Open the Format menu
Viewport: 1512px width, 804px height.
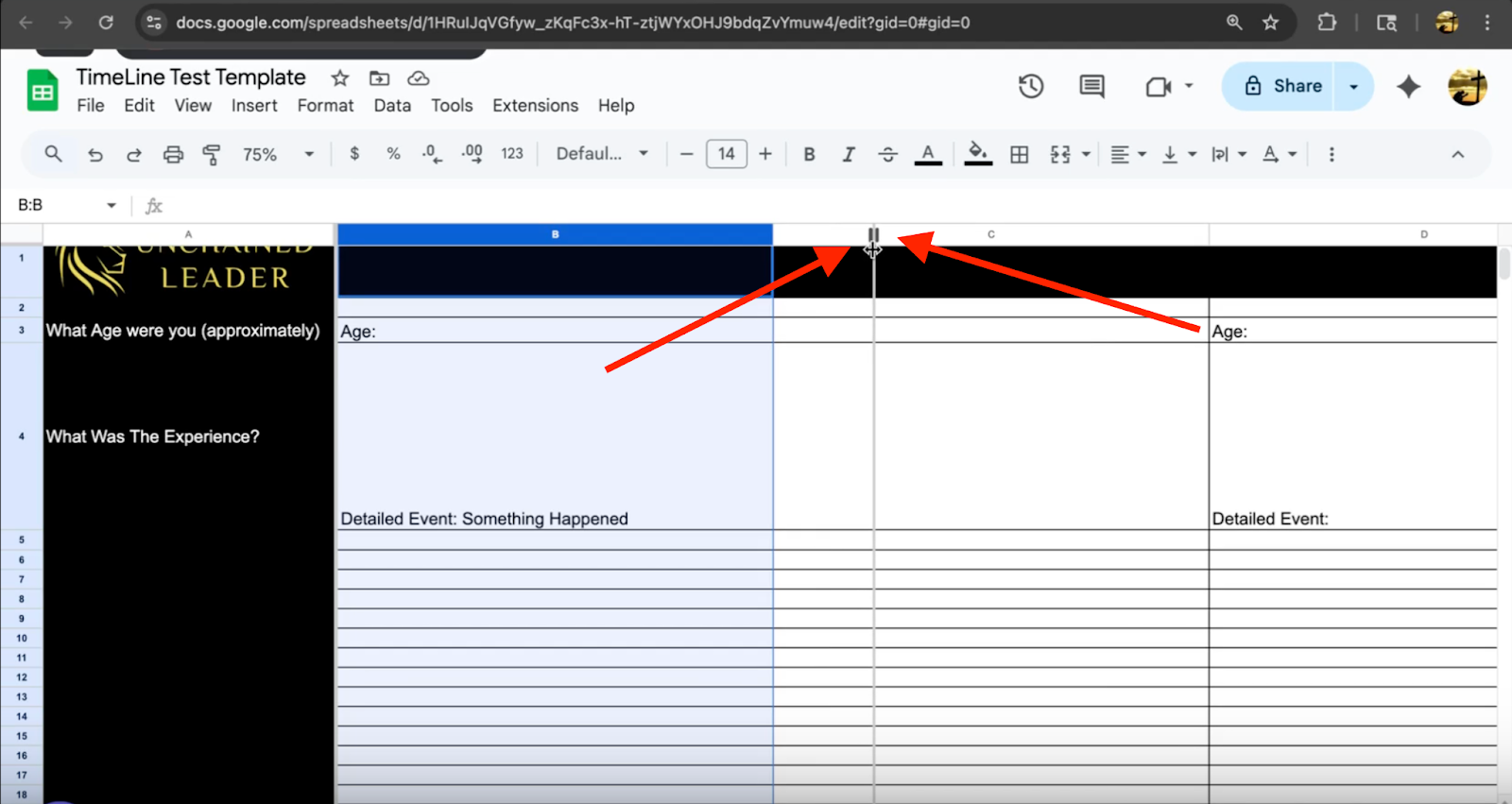tap(325, 106)
